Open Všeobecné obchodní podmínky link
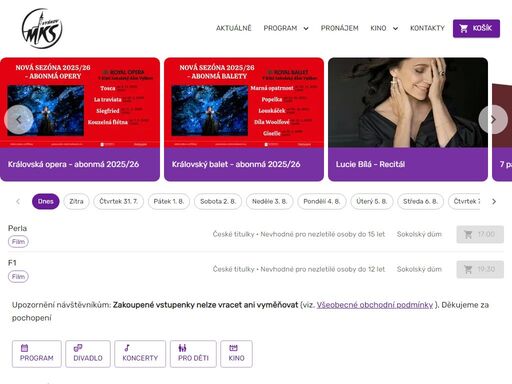 (x=375, y=305)
